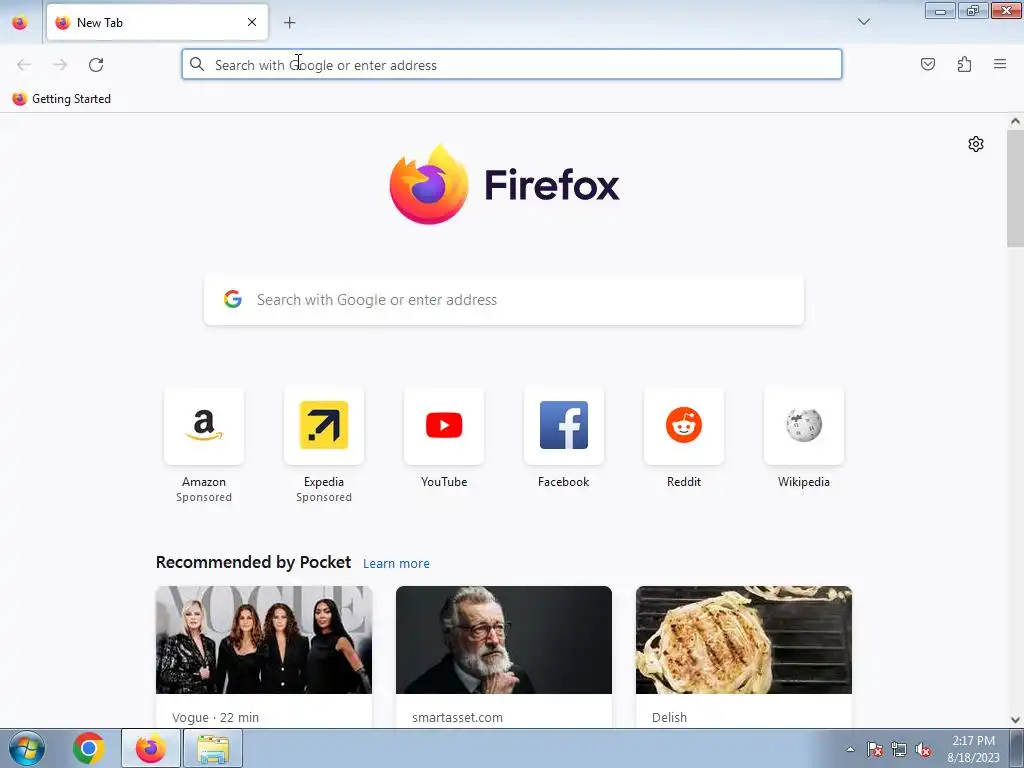Click the page's Google search box
Image resolution: width=1024 pixels, height=768 pixels.
pos(504,300)
